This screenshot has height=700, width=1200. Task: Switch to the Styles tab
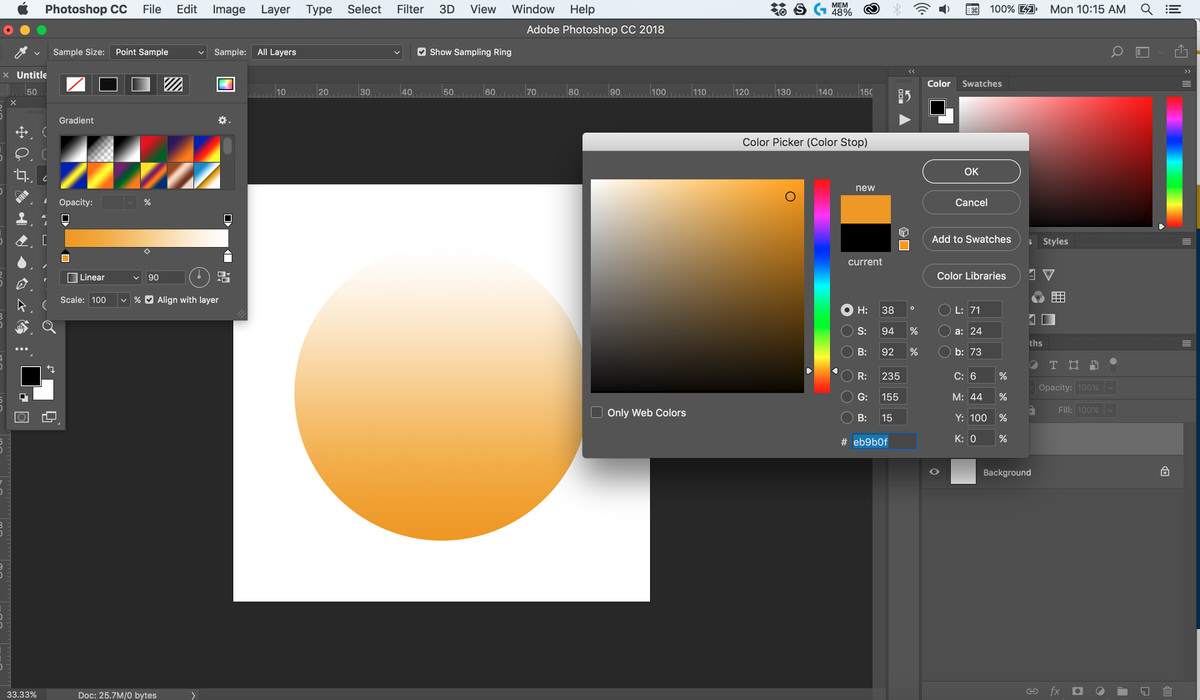(x=1055, y=241)
